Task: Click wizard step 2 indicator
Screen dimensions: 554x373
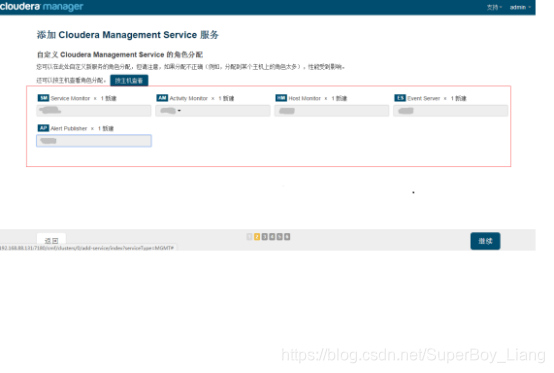Action: pos(257,237)
